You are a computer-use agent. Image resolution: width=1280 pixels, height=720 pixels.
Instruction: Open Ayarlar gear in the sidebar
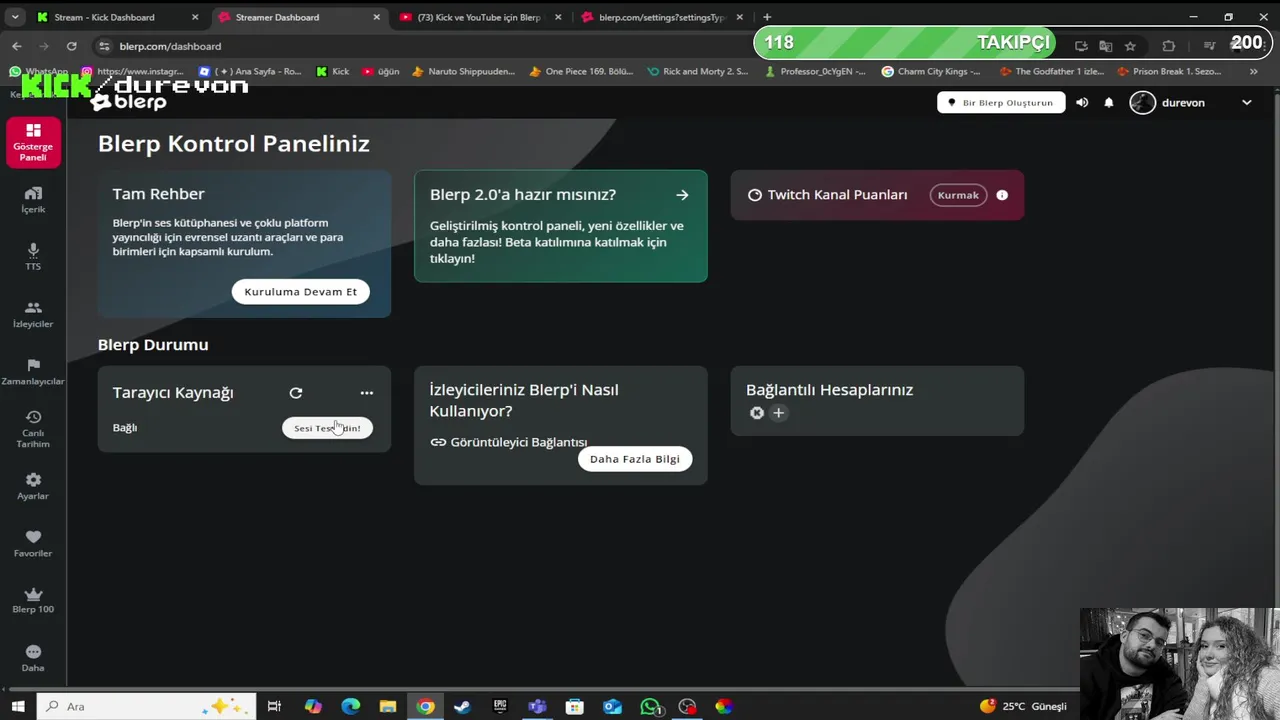tap(33, 486)
